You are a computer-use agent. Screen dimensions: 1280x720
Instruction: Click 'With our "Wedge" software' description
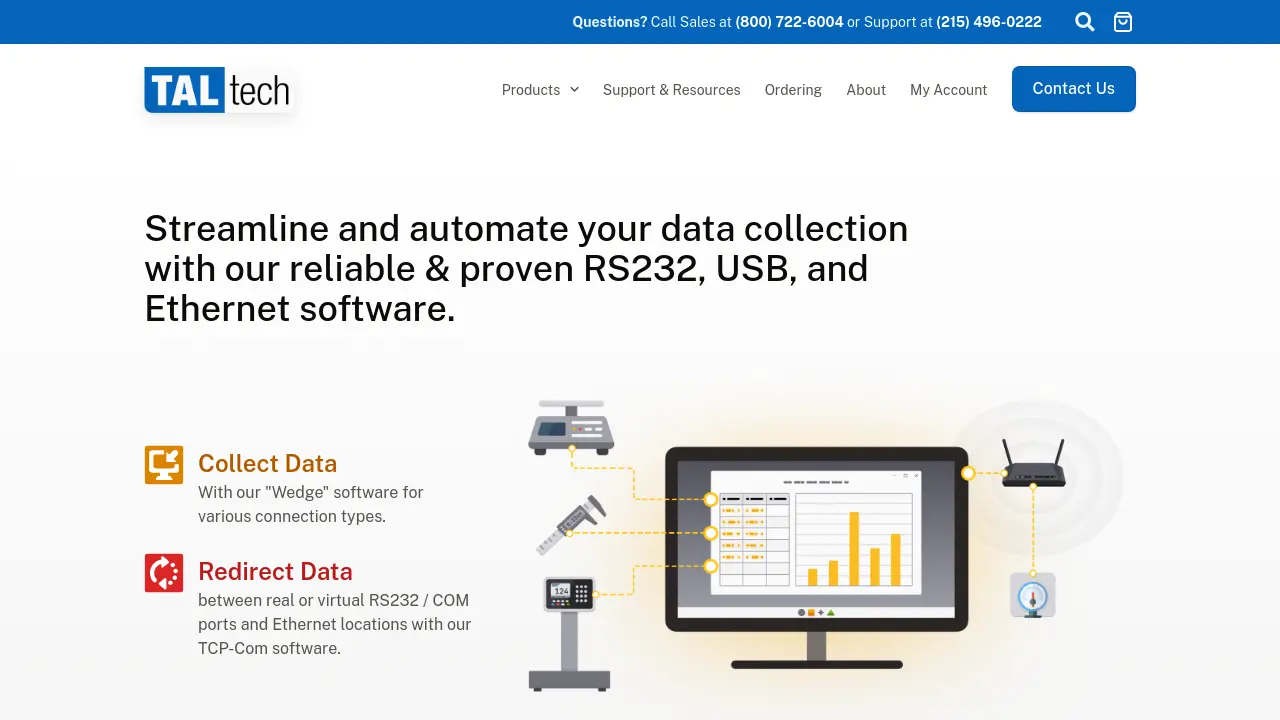point(311,504)
